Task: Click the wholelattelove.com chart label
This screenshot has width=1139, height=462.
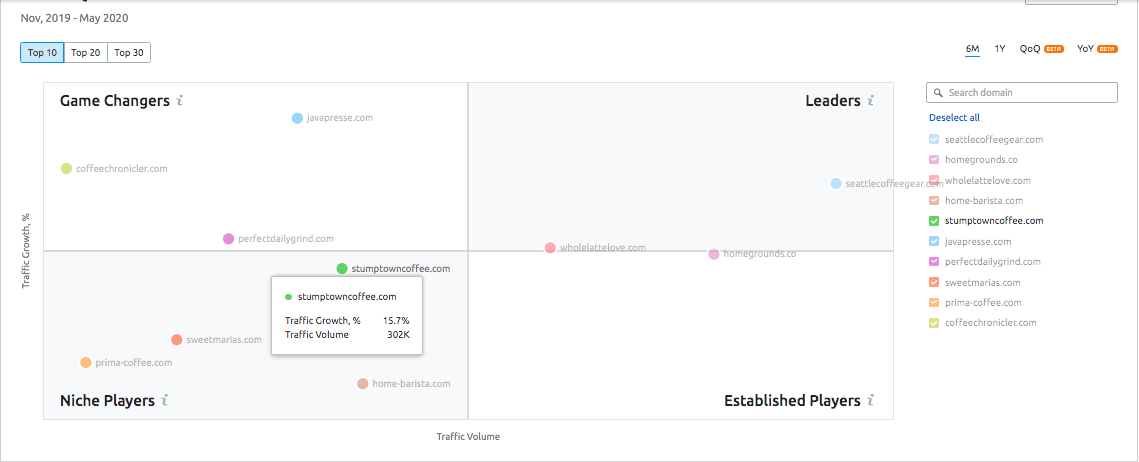Action: pyautogui.click(x=603, y=248)
